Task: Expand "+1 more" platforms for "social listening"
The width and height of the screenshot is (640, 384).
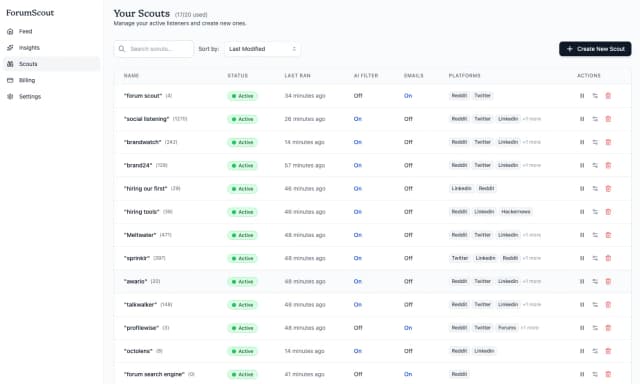Action: [x=532, y=119]
